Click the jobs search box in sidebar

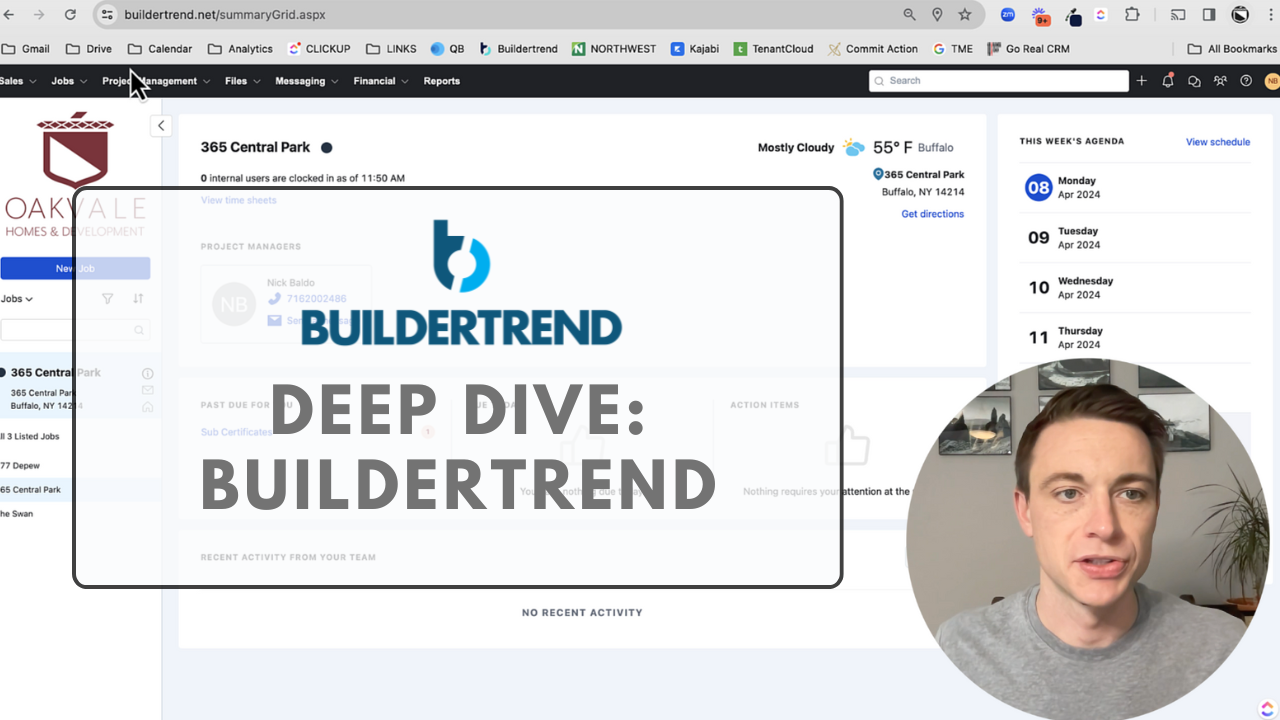click(76, 330)
